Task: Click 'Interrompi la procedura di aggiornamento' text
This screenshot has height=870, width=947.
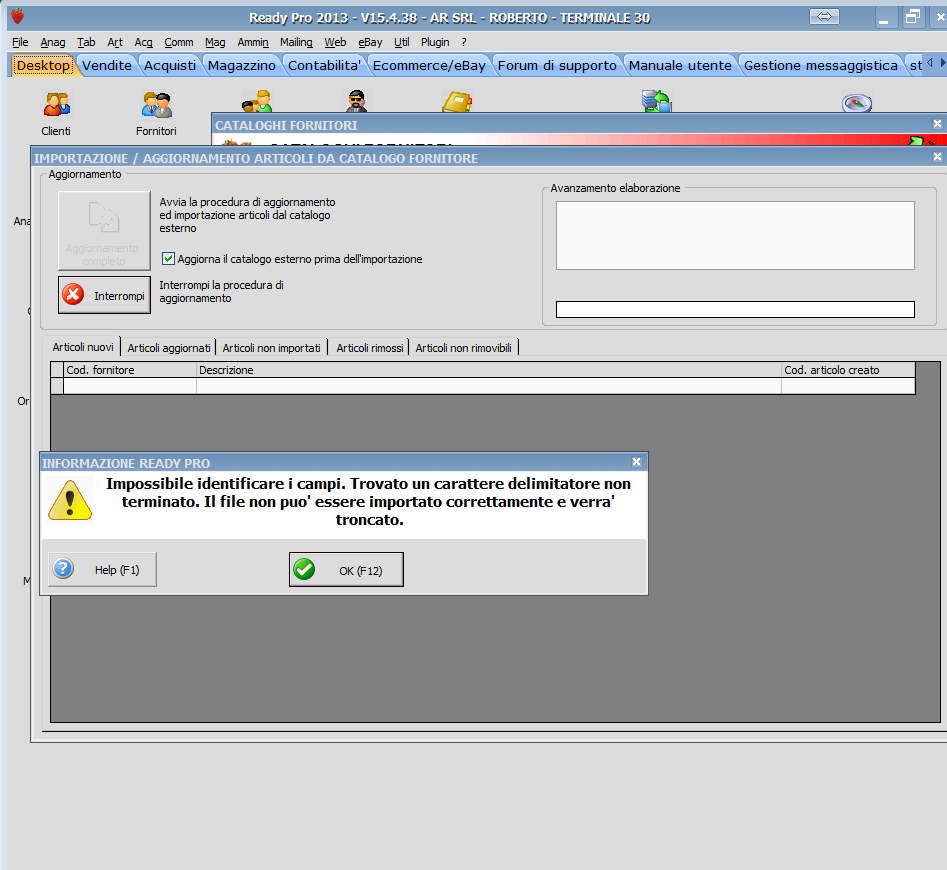Action: pyautogui.click(x=221, y=292)
